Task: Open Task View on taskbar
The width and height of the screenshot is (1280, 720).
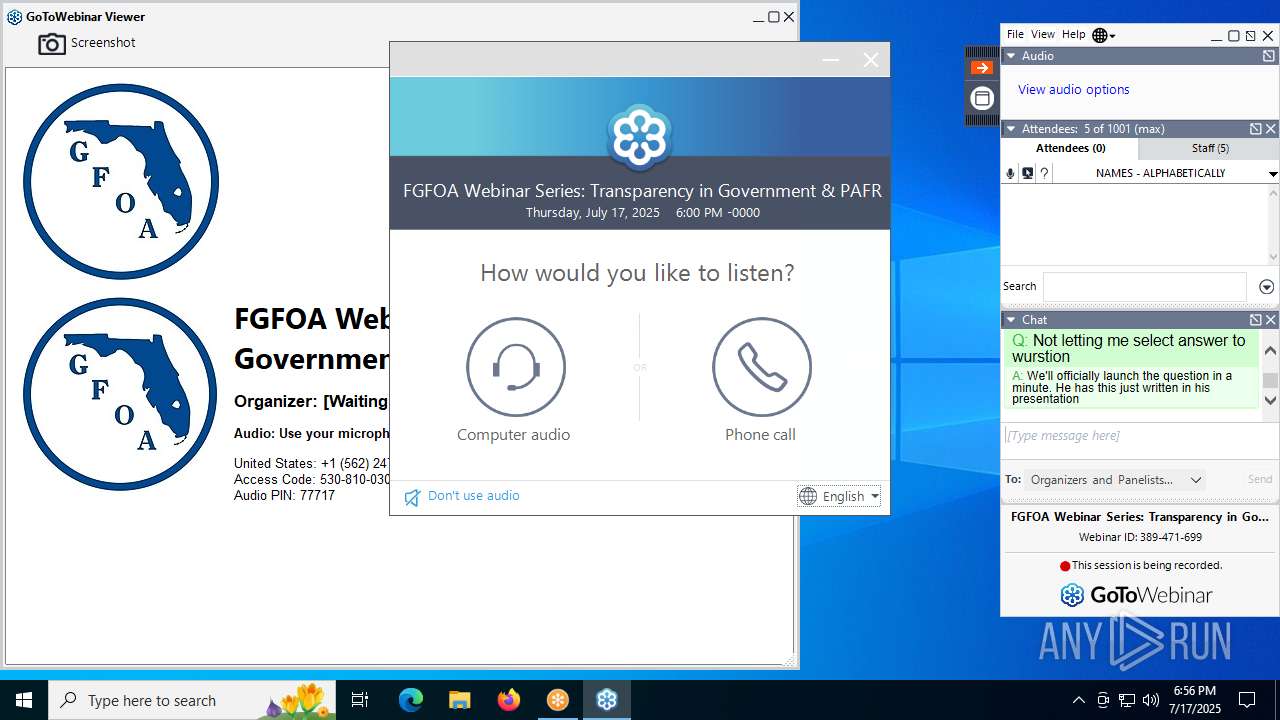Action: click(360, 700)
